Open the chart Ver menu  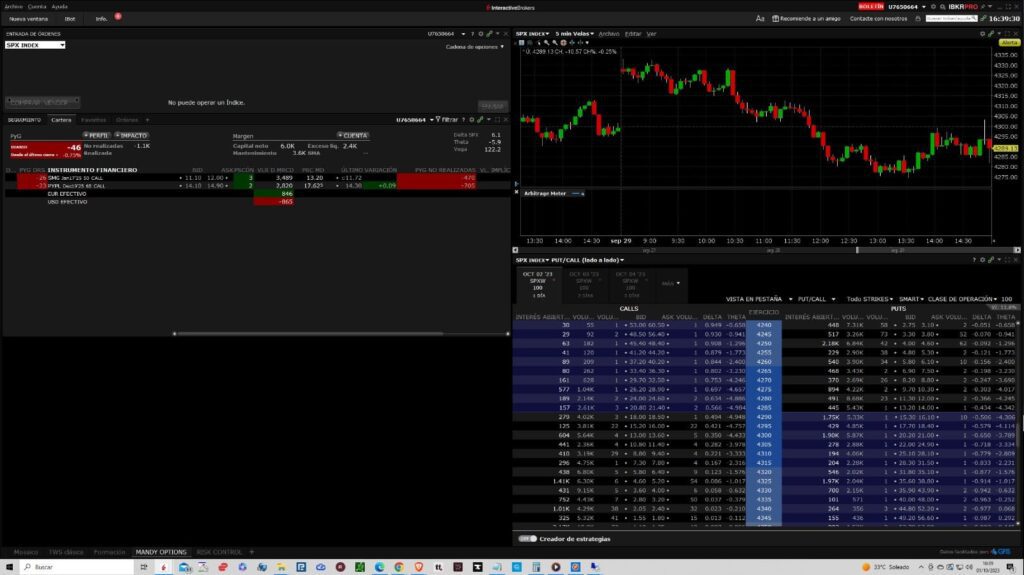(651, 34)
